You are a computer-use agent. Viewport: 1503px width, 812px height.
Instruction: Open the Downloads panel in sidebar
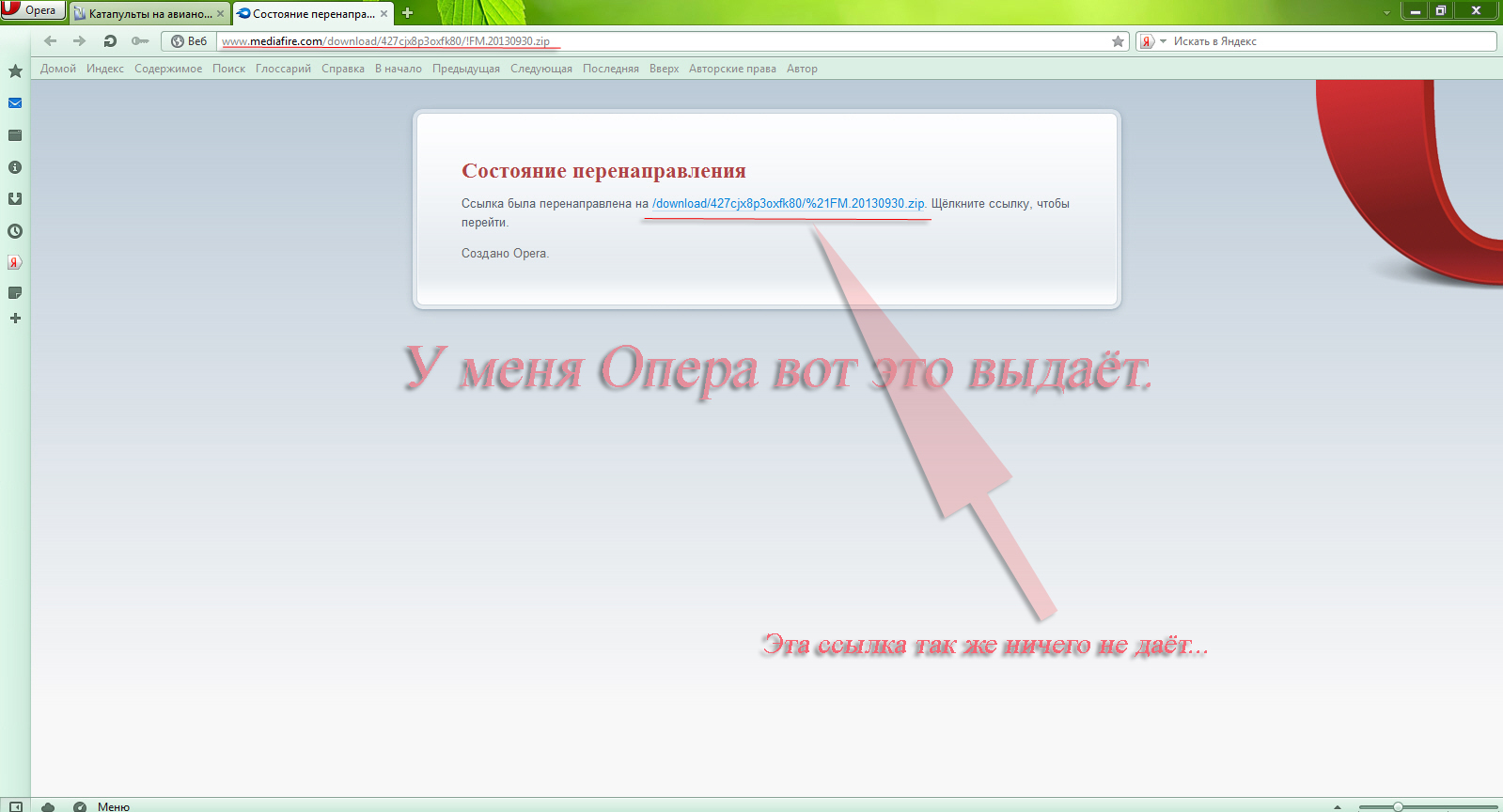(15, 199)
